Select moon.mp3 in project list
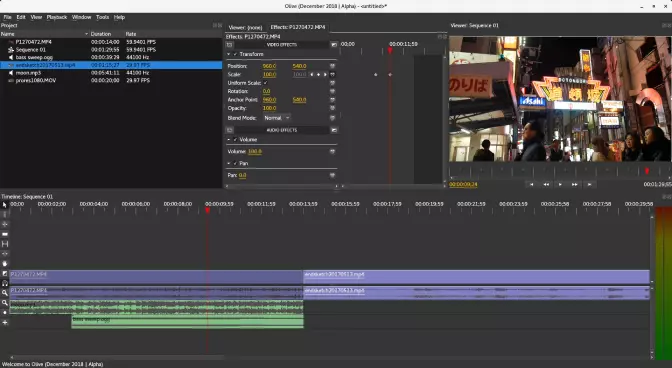672x368 pixels. pyautogui.click(x=28, y=73)
